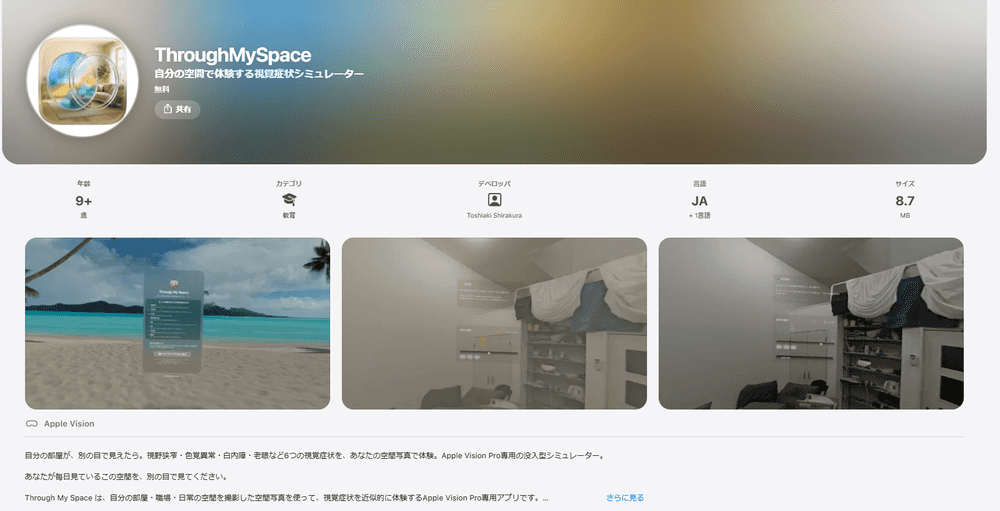
Task: Click the サイズ label
Action: click(x=905, y=184)
